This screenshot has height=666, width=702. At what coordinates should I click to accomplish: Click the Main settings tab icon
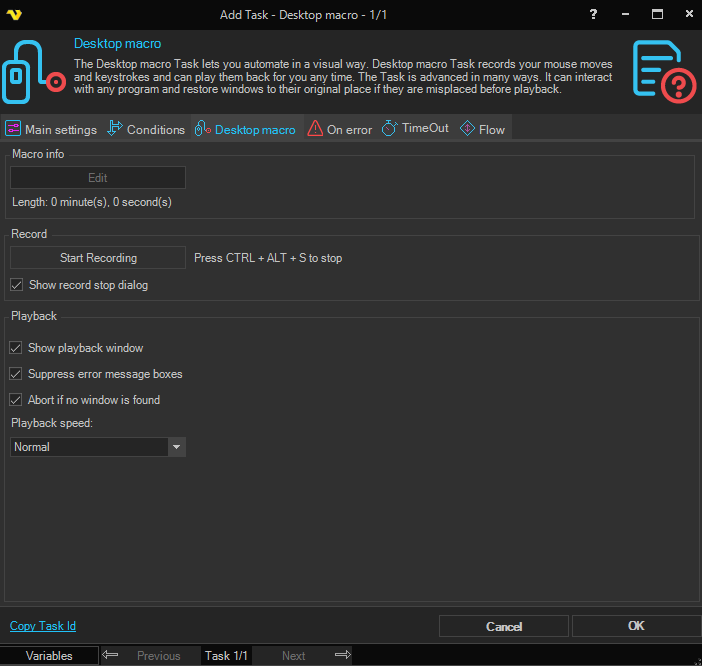[13, 129]
